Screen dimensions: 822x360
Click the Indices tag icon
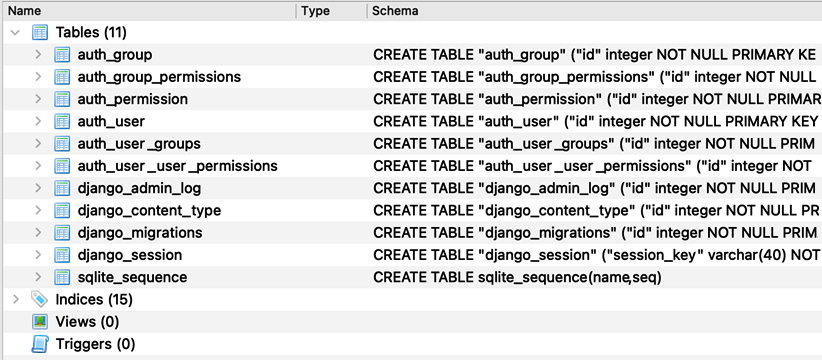[40, 299]
